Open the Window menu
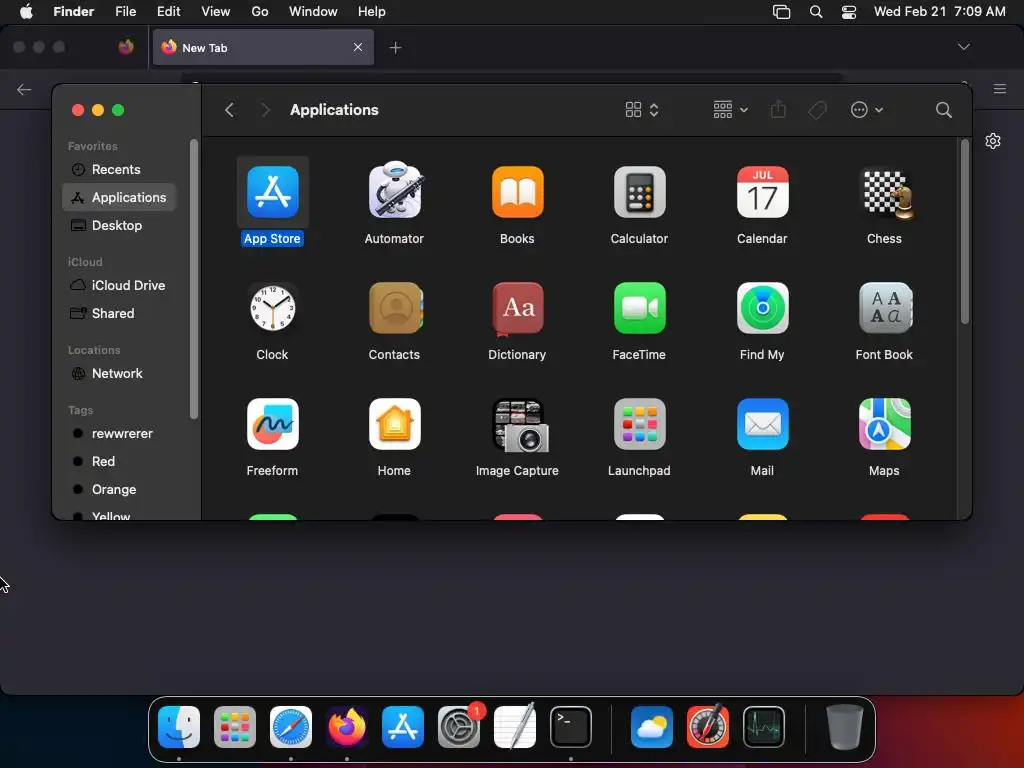Viewport: 1024px width, 768px height. (313, 12)
